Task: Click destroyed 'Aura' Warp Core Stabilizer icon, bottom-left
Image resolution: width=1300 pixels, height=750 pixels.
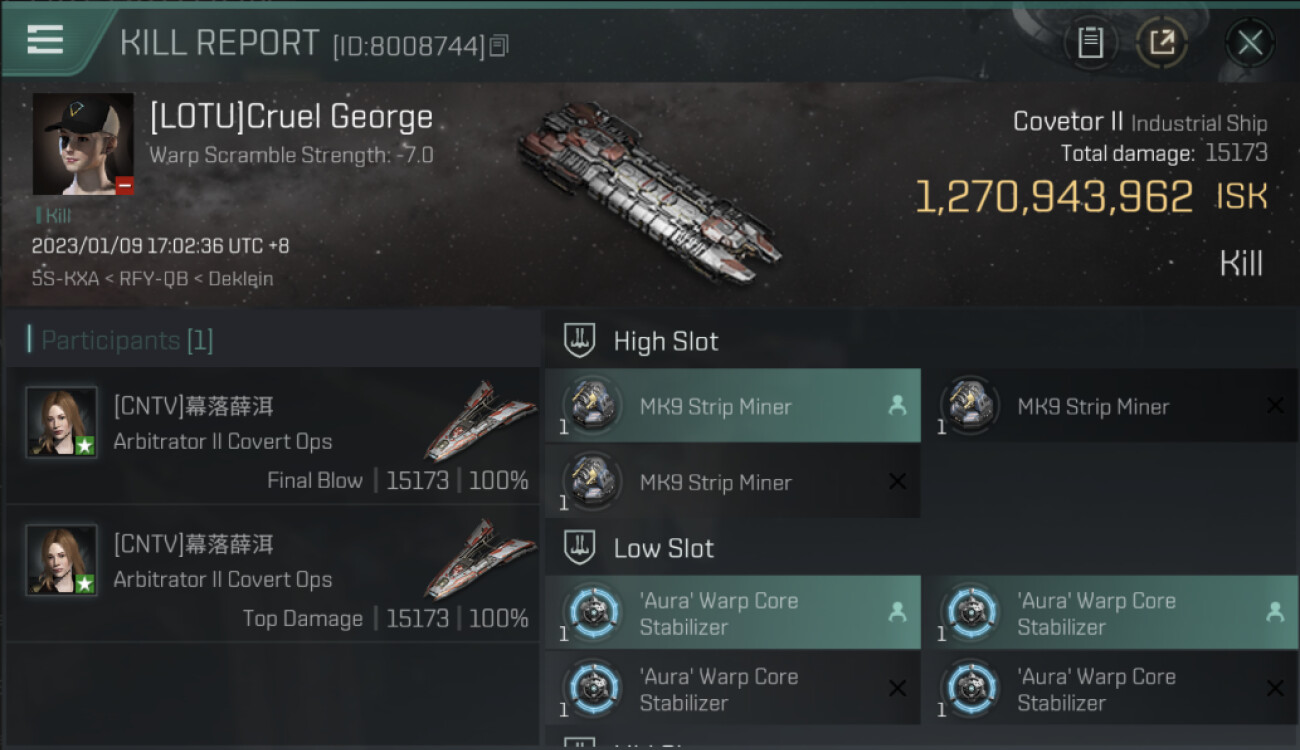Action: (593, 689)
